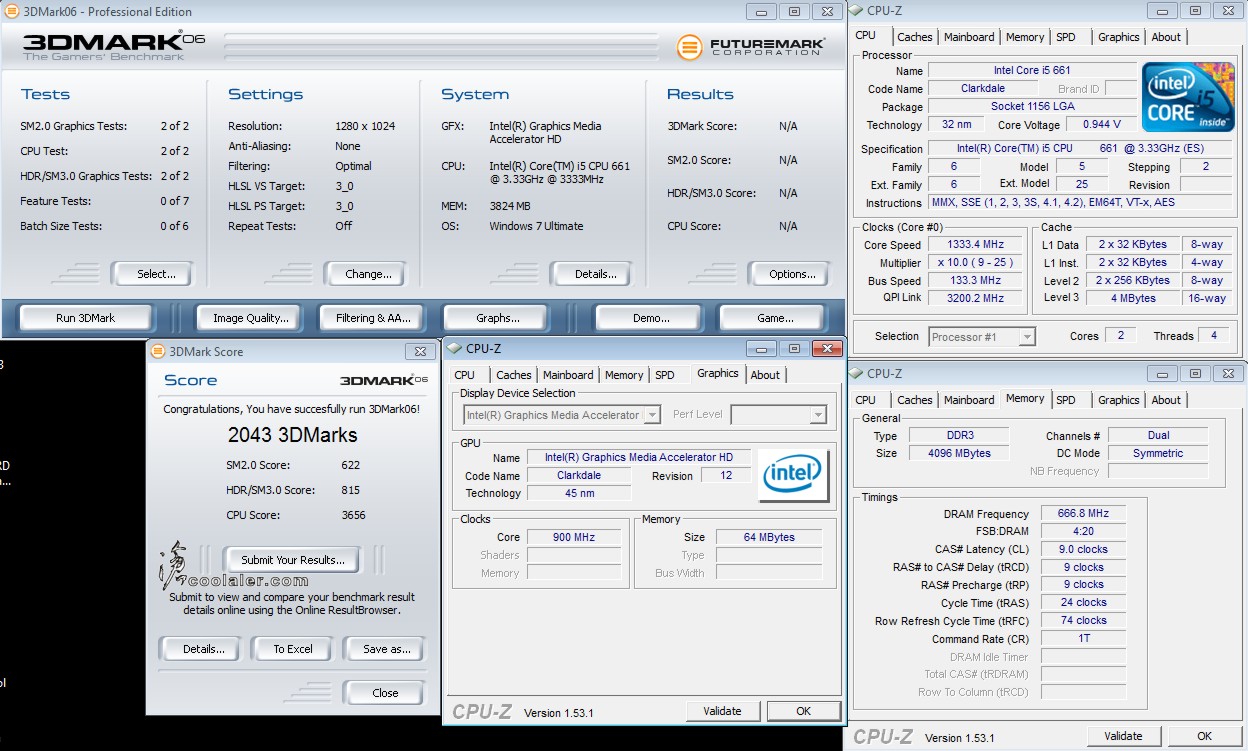The image size is (1248, 751).
Task: Click the Intel logo in Graphics CPU-Z window
Action: click(794, 476)
